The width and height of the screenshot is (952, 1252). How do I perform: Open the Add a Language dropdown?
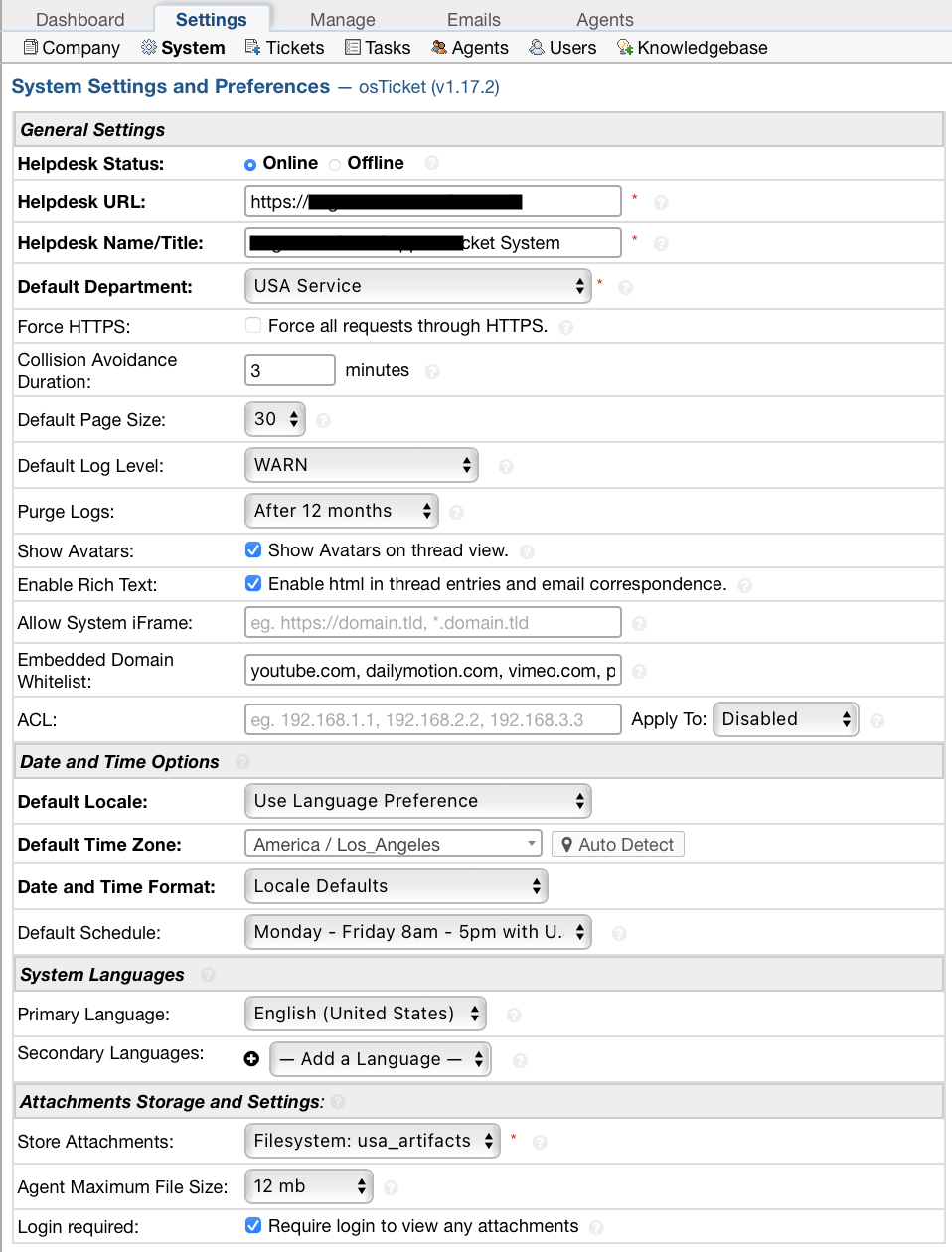[x=381, y=1059]
